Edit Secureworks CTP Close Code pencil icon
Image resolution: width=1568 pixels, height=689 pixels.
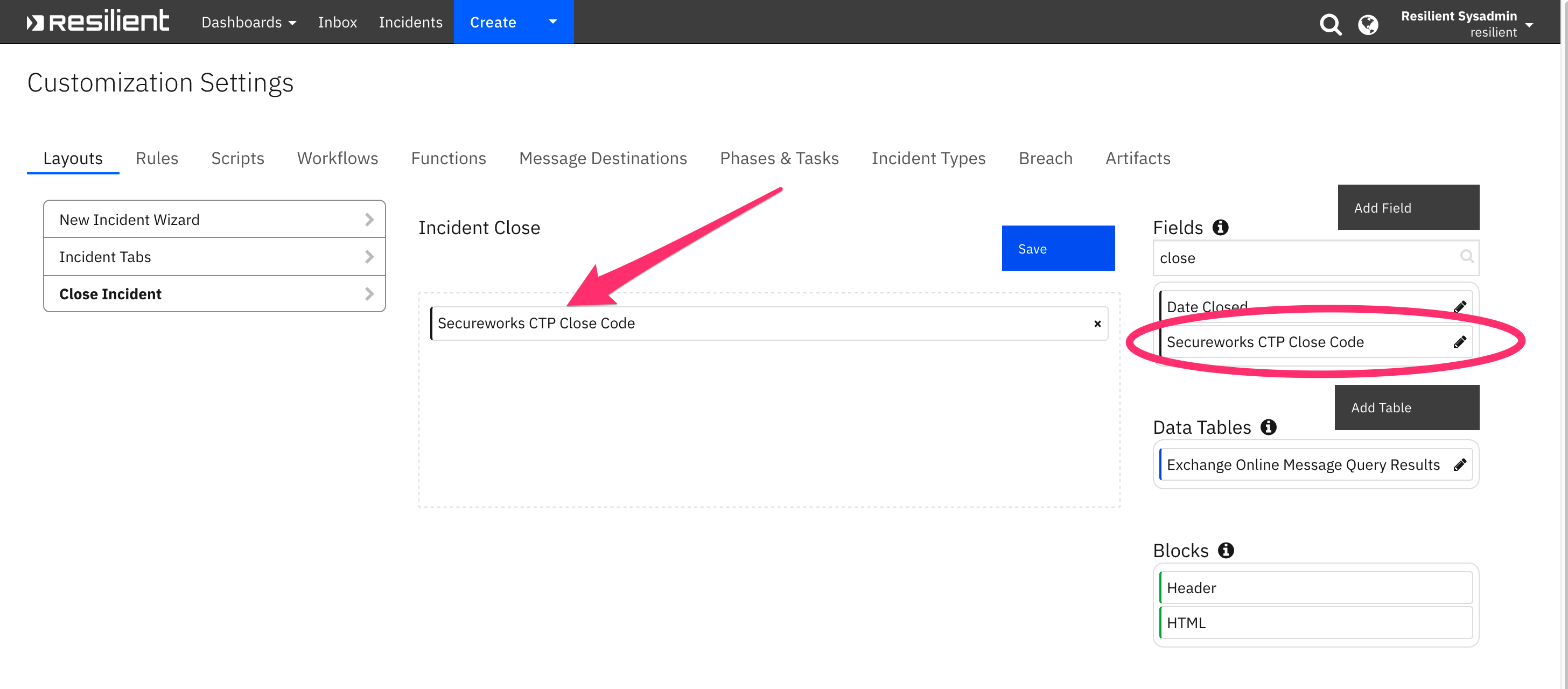tap(1460, 342)
